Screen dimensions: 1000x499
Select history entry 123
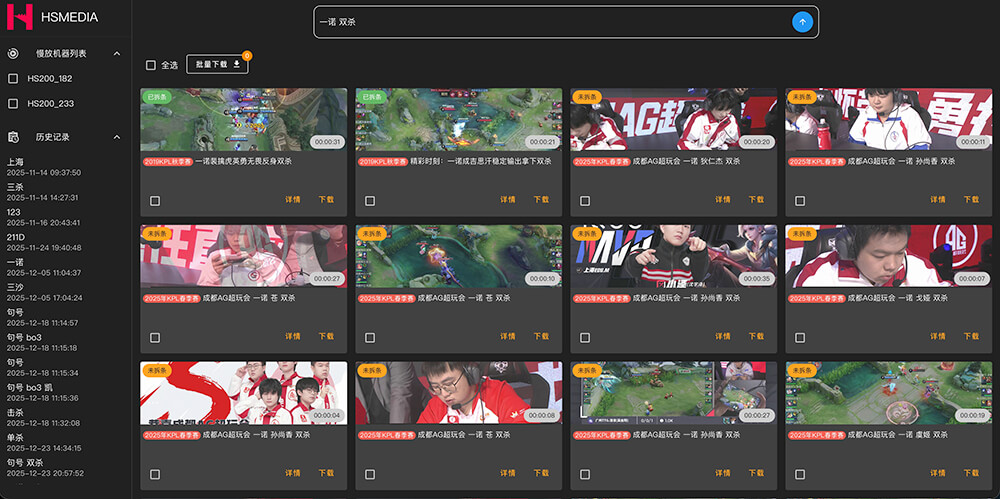[45, 217]
